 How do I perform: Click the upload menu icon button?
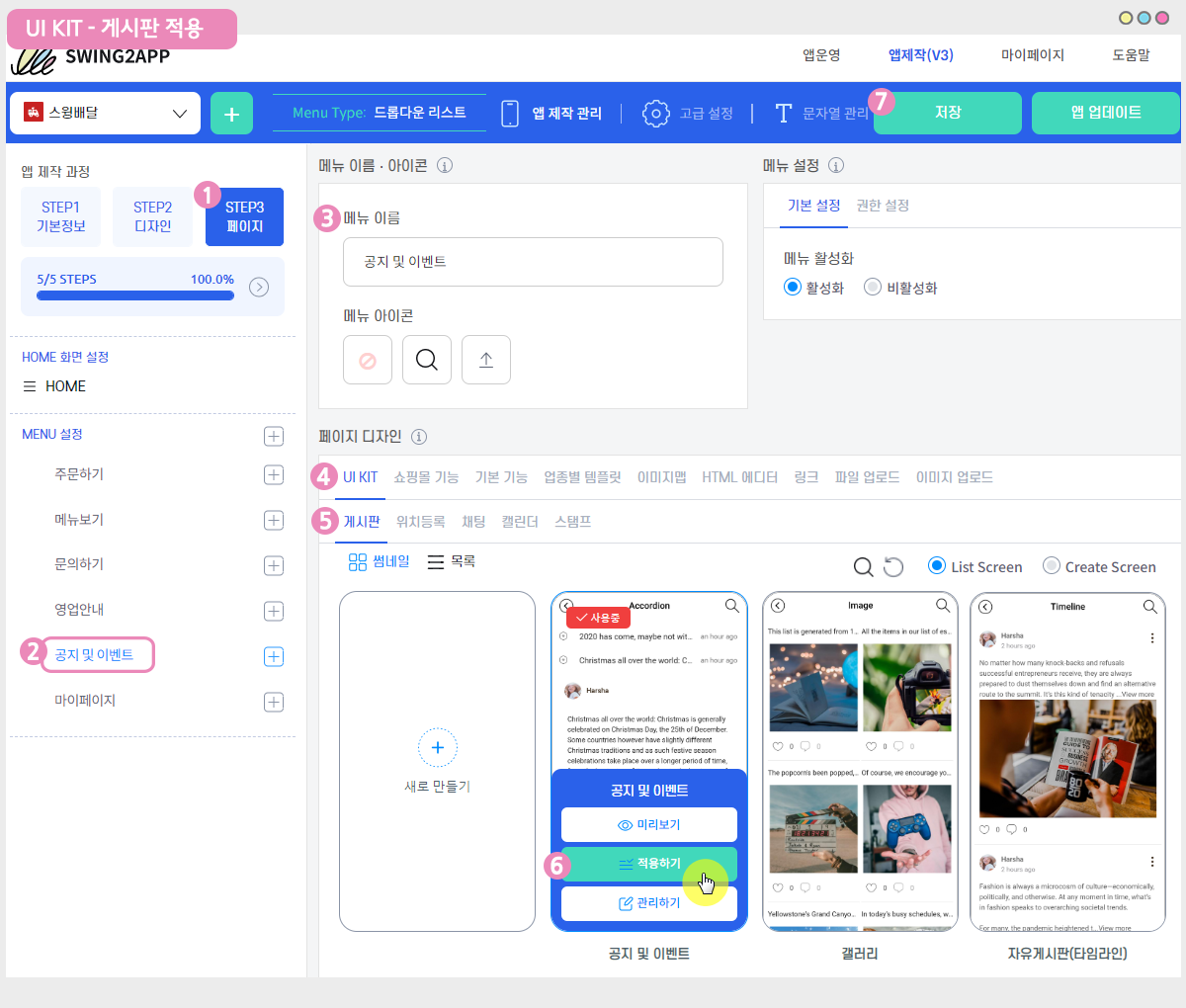486,360
